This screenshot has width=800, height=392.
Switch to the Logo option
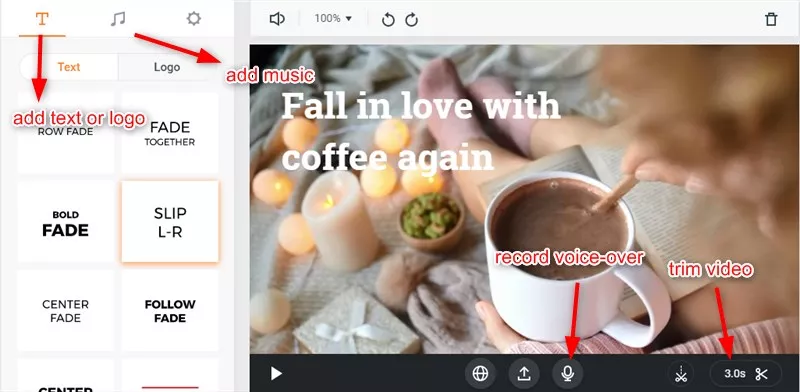(167, 67)
